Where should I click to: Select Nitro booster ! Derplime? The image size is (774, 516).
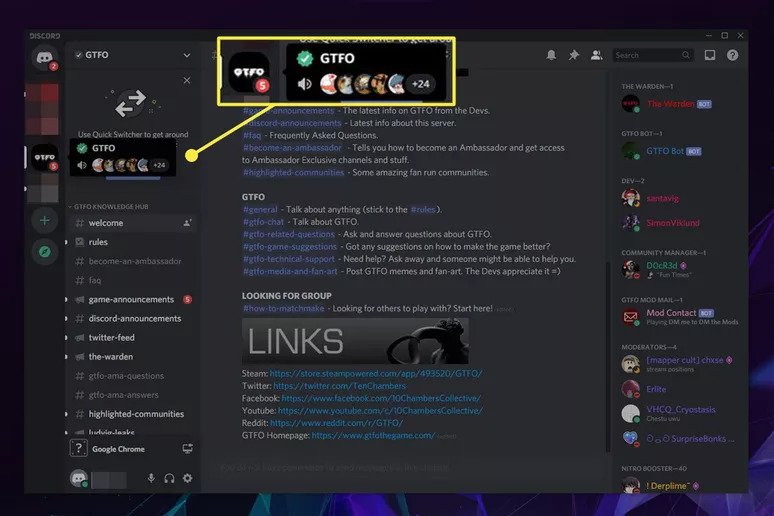pyautogui.click(x=681, y=486)
